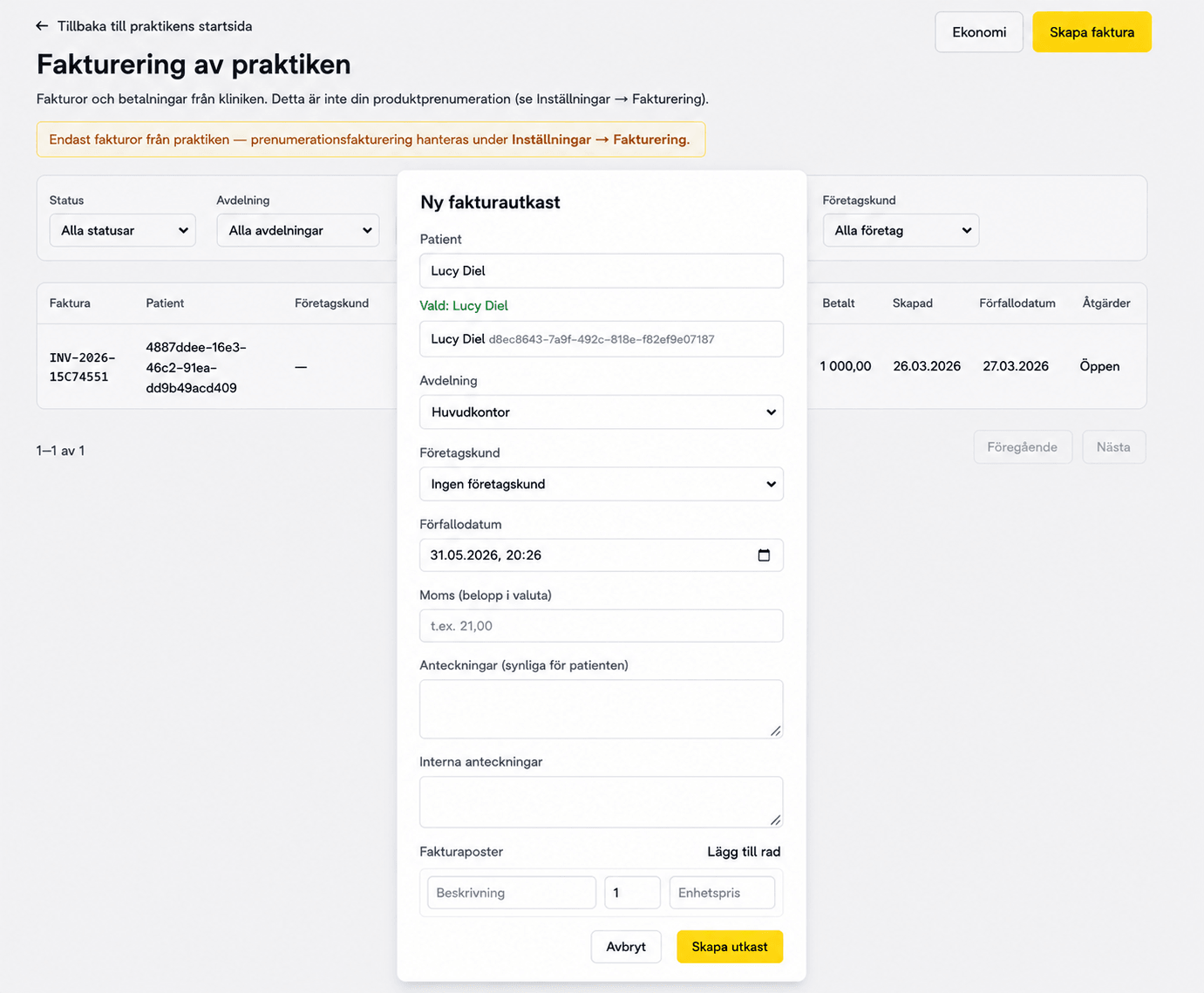
Task: Click the 1–1 av 1 pagination text
Action: (60, 451)
